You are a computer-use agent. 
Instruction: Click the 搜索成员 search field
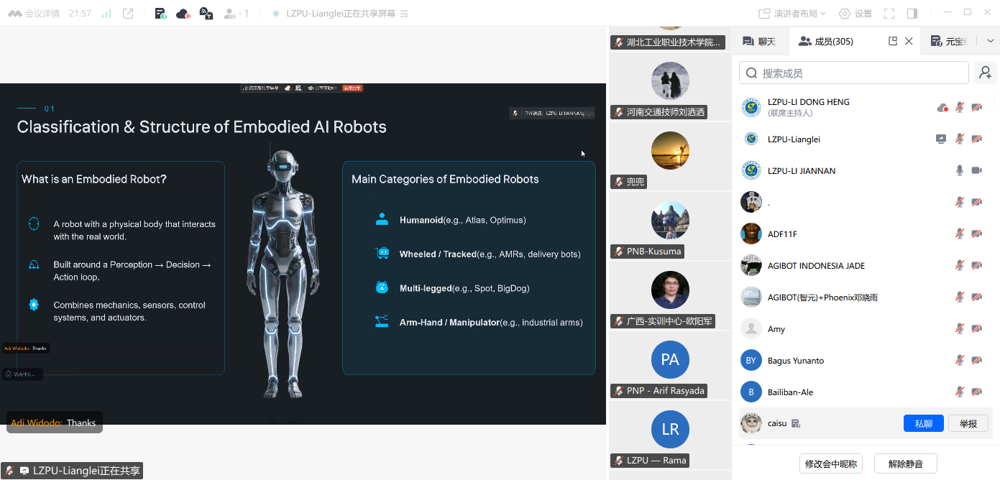click(854, 73)
